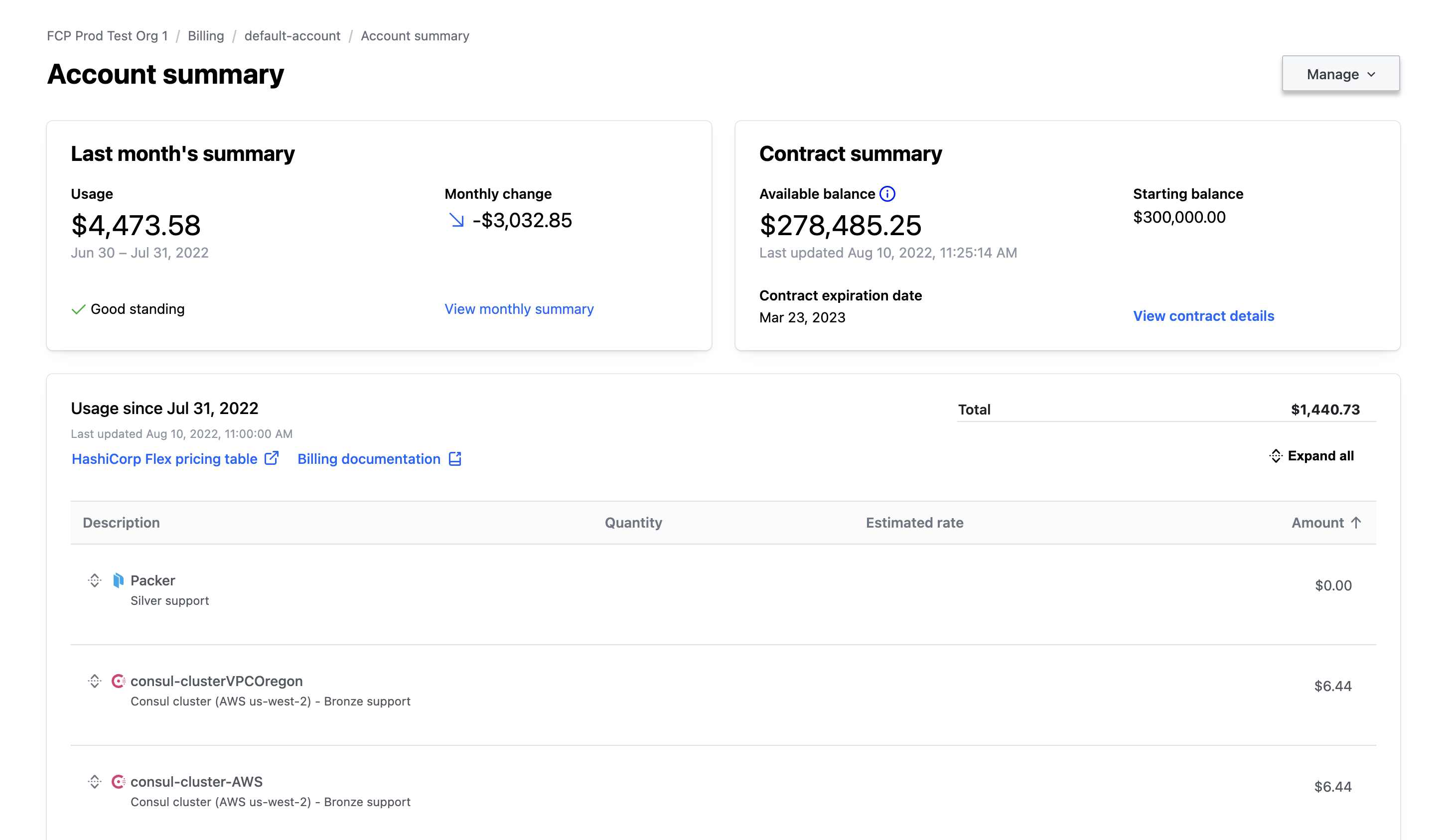
Task: Expand the consul-cluster-AWS row
Action: point(95,781)
